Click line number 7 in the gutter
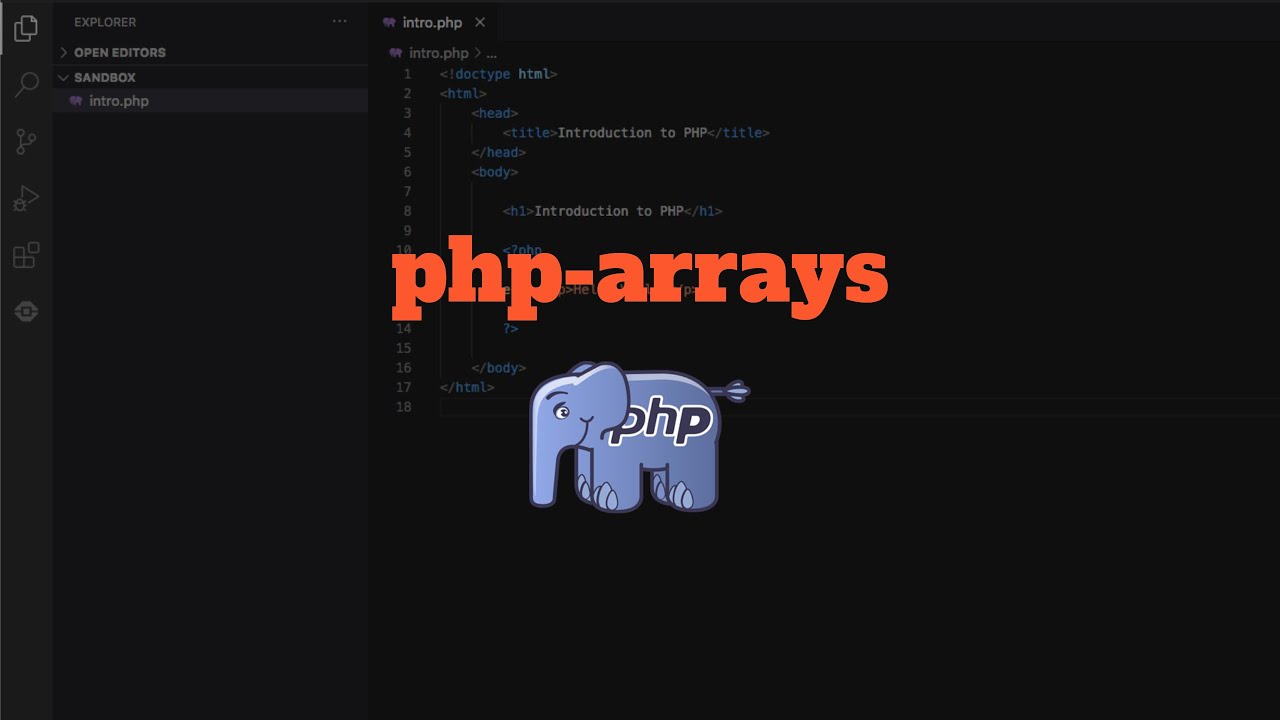 click(x=407, y=191)
